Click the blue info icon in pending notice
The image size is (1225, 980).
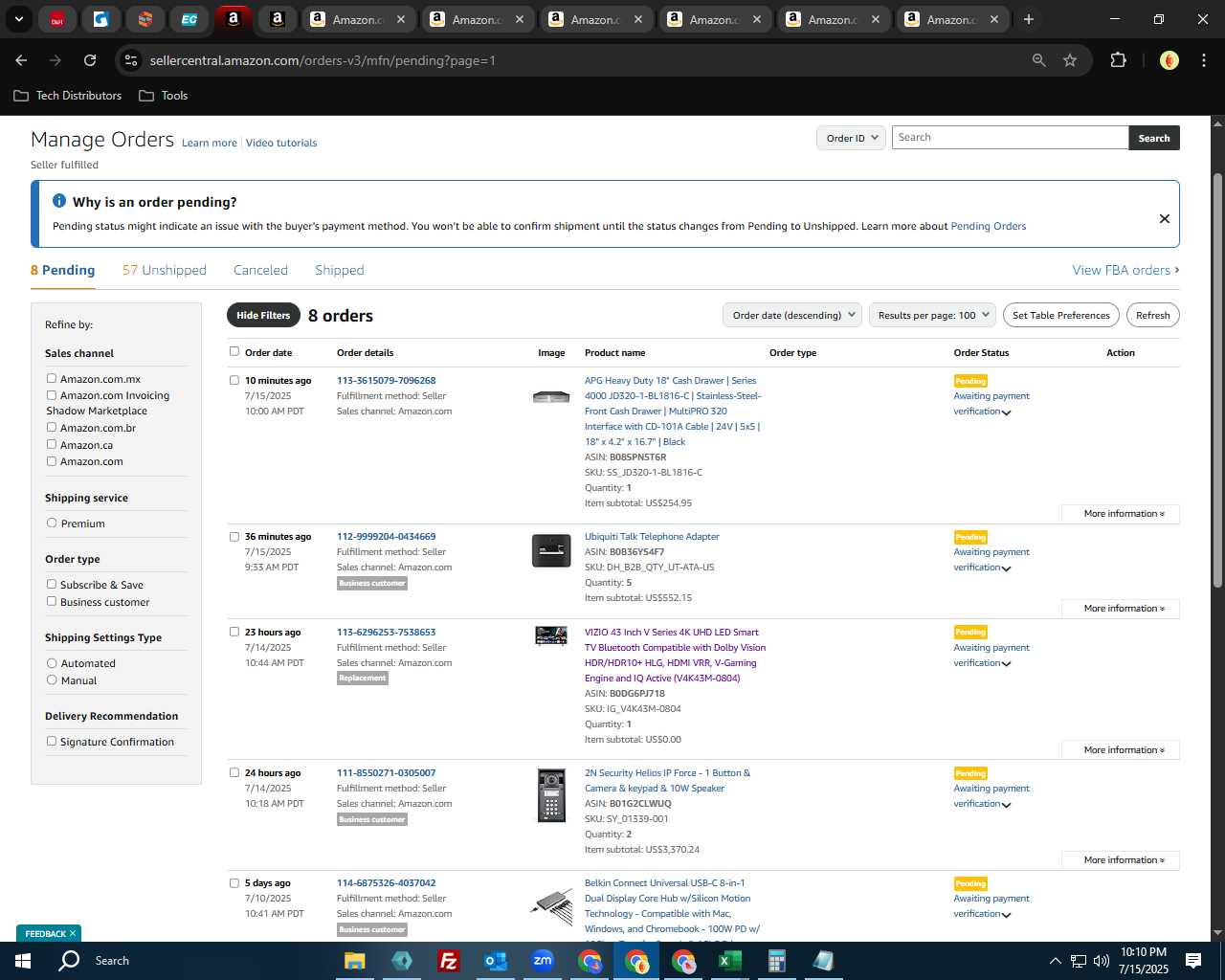pos(59,201)
